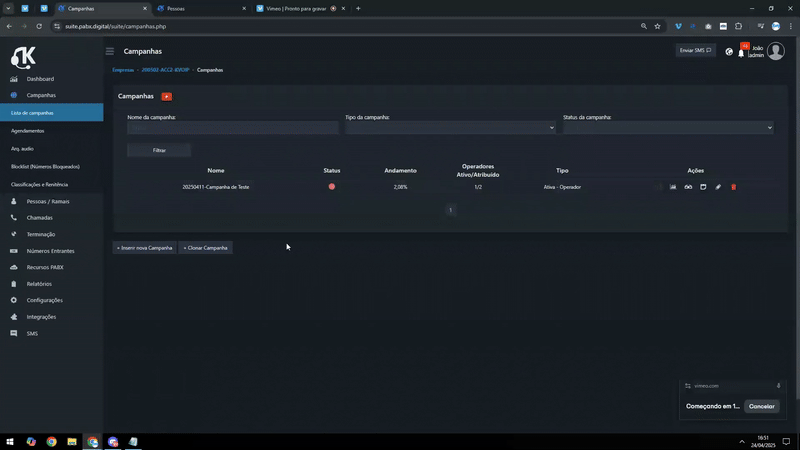The image size is (800, 450).
Task: Click the user avatar profile picture
Action: [776, 51]
